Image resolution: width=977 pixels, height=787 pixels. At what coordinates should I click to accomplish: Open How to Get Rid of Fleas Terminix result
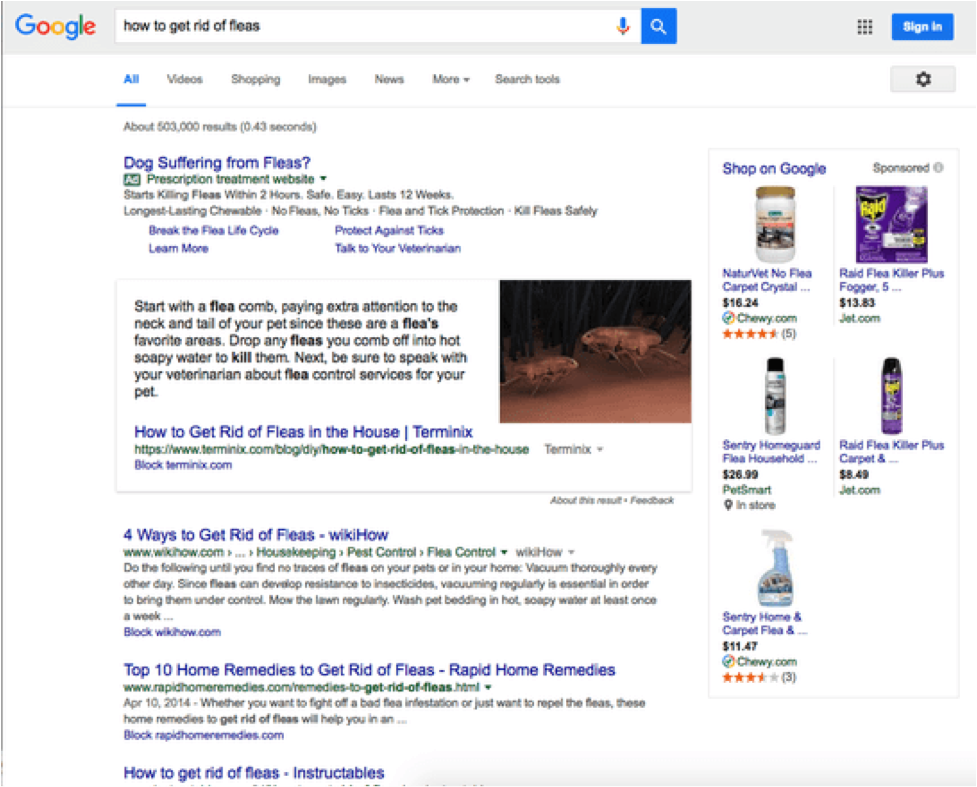click(x=303, y=432)
